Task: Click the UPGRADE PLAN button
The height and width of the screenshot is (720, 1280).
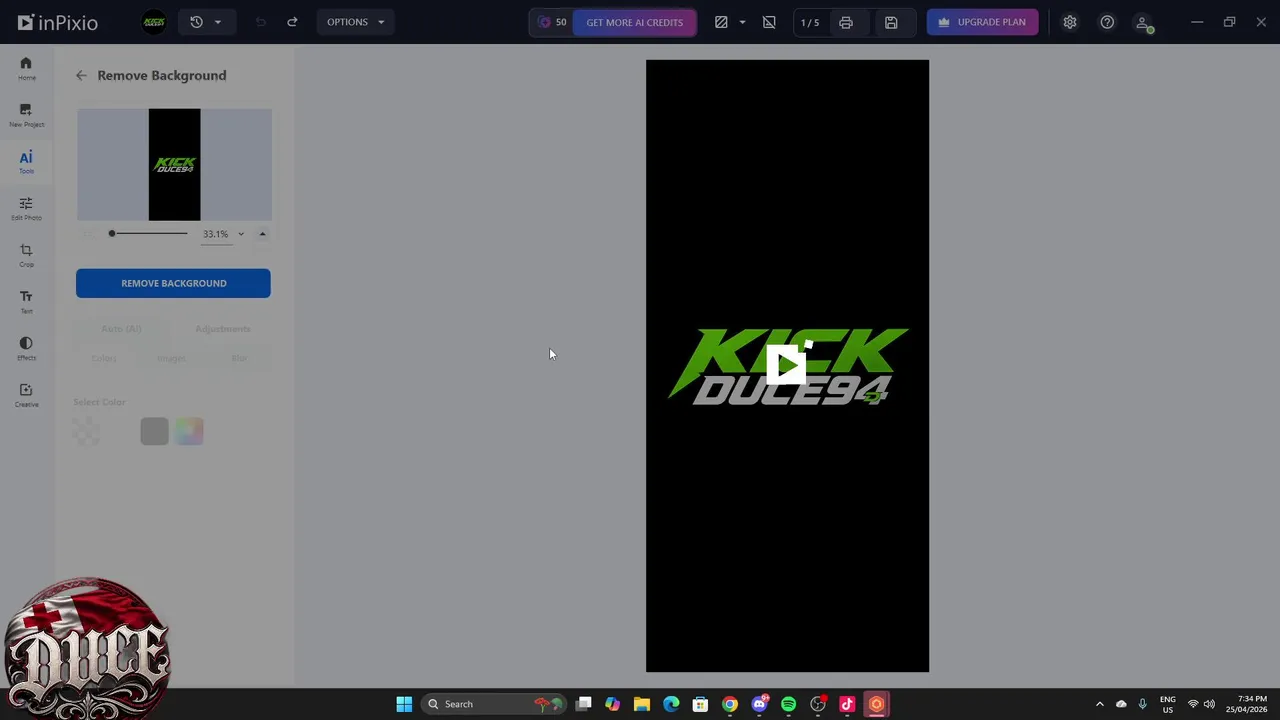Action: (982, 22)
